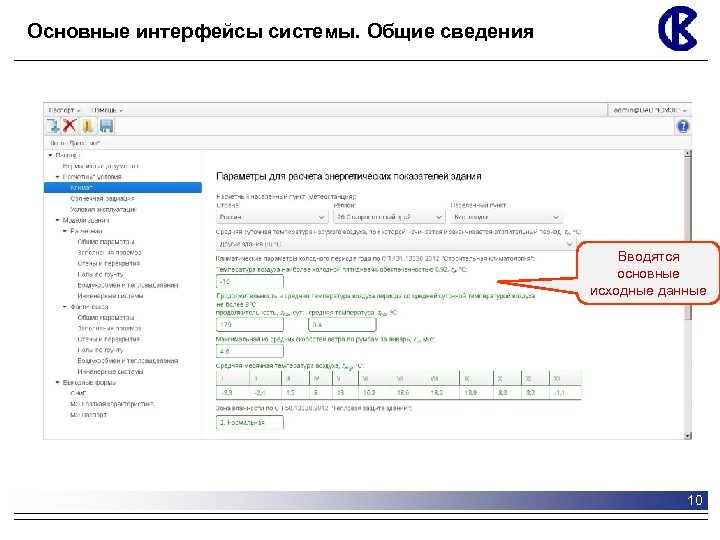The image size is (720, 540).
Task: Open Инженерные системы under Фактическая
Action: pyautogui.click(x=110, y=372)
